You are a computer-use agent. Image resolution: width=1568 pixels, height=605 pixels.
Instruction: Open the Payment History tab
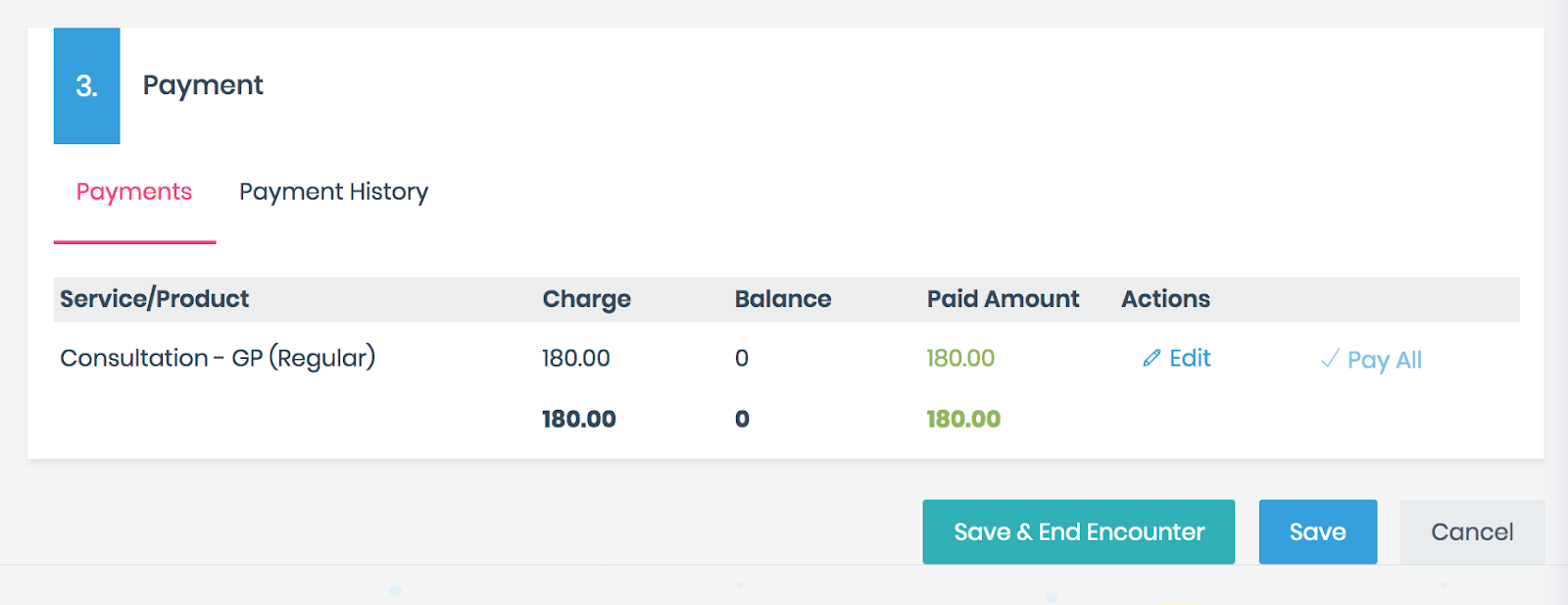(333, 192)
